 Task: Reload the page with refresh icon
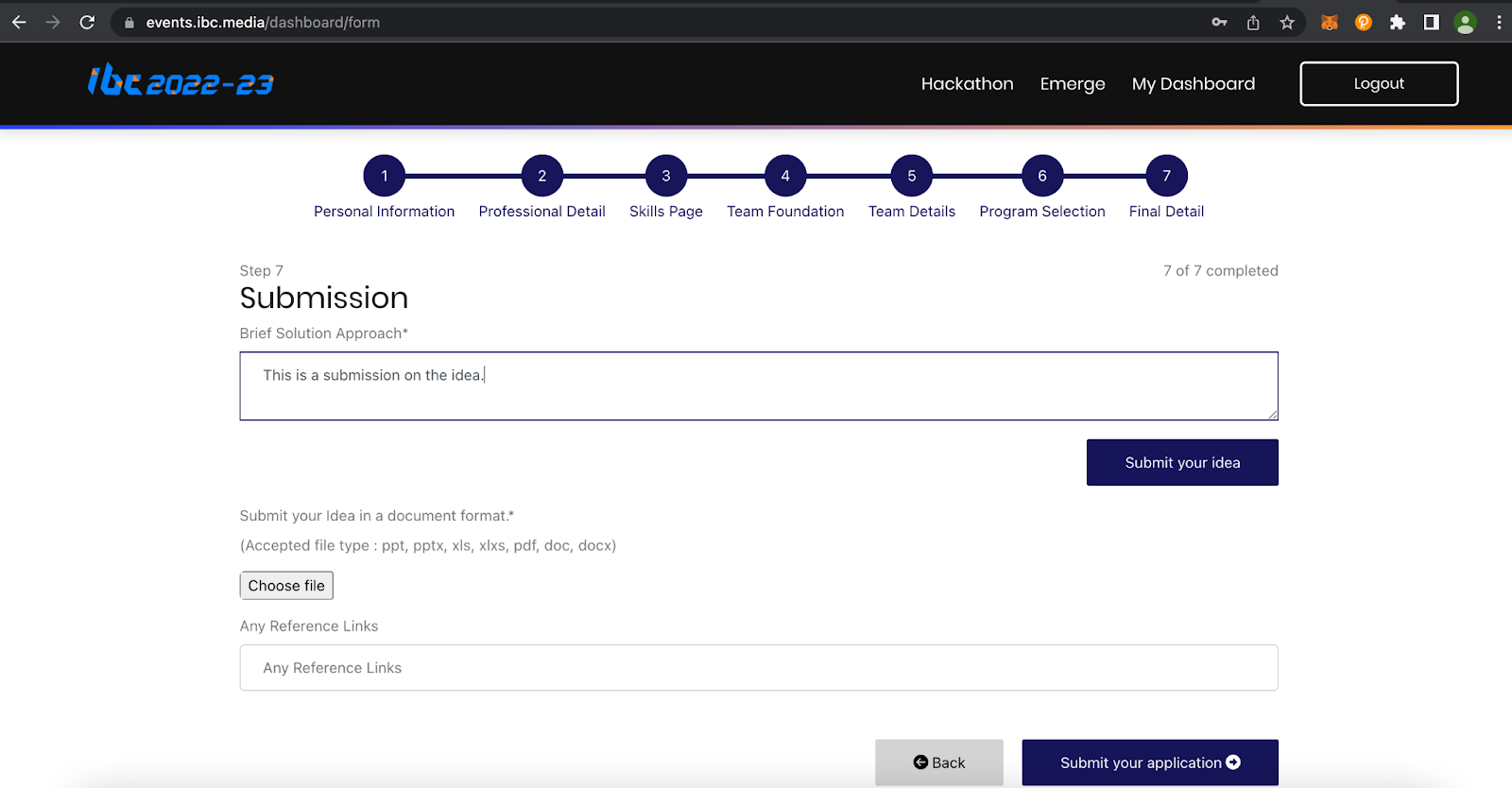[x=87, y=22]
